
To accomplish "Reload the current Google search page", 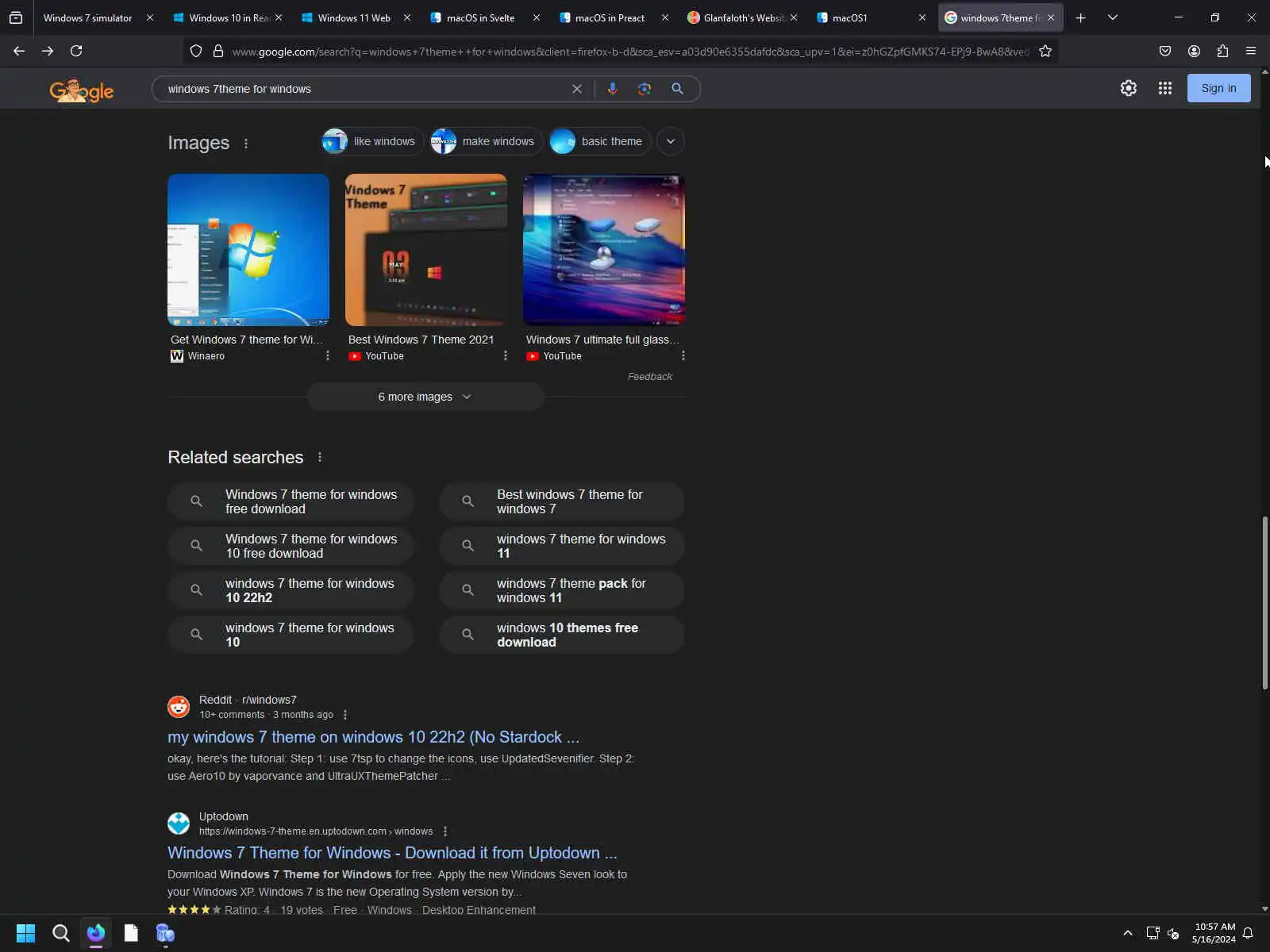I will 76,51.
